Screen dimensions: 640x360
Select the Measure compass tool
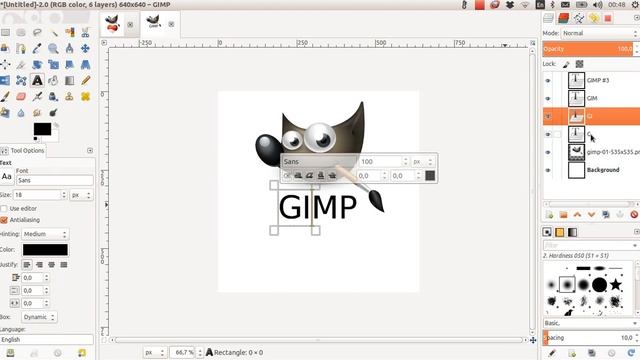coord(69,49)
